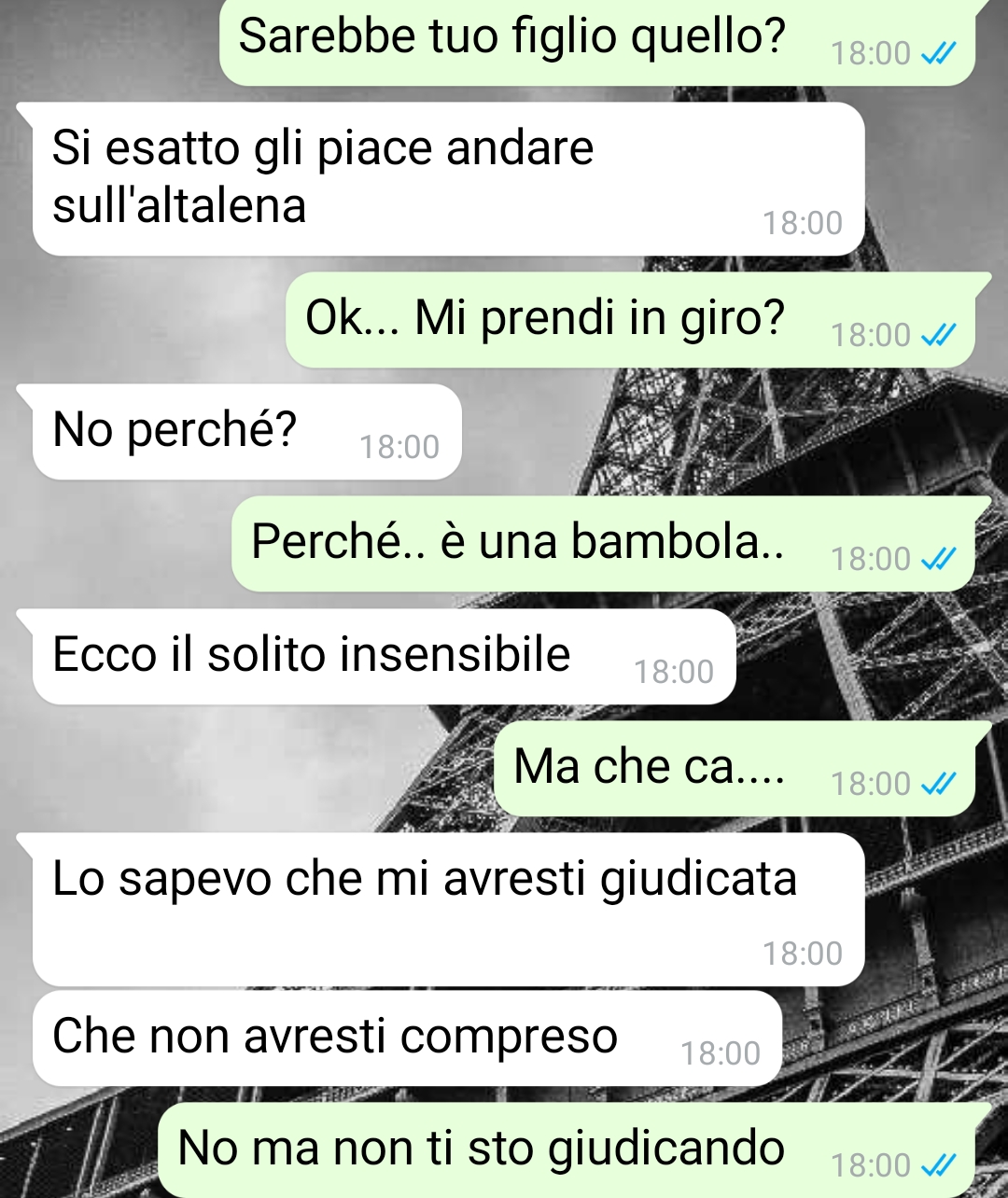This screenshot has height=1198, width=1008.
Task: Tap the read ticks on "No ma non ti sto giudicando"
Action: [938, 1165]
